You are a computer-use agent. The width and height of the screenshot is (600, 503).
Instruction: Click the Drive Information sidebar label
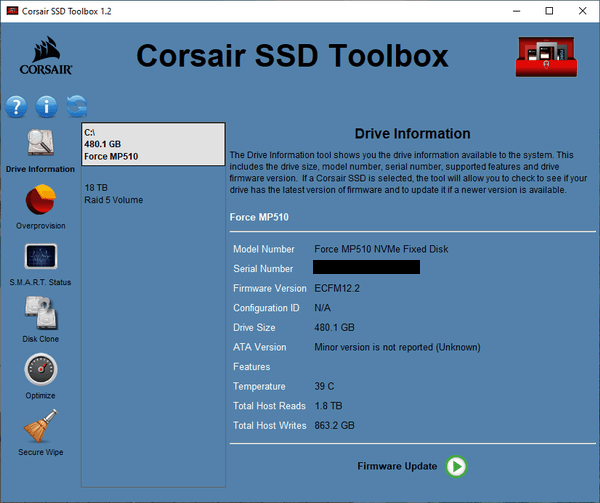[40, 169]
